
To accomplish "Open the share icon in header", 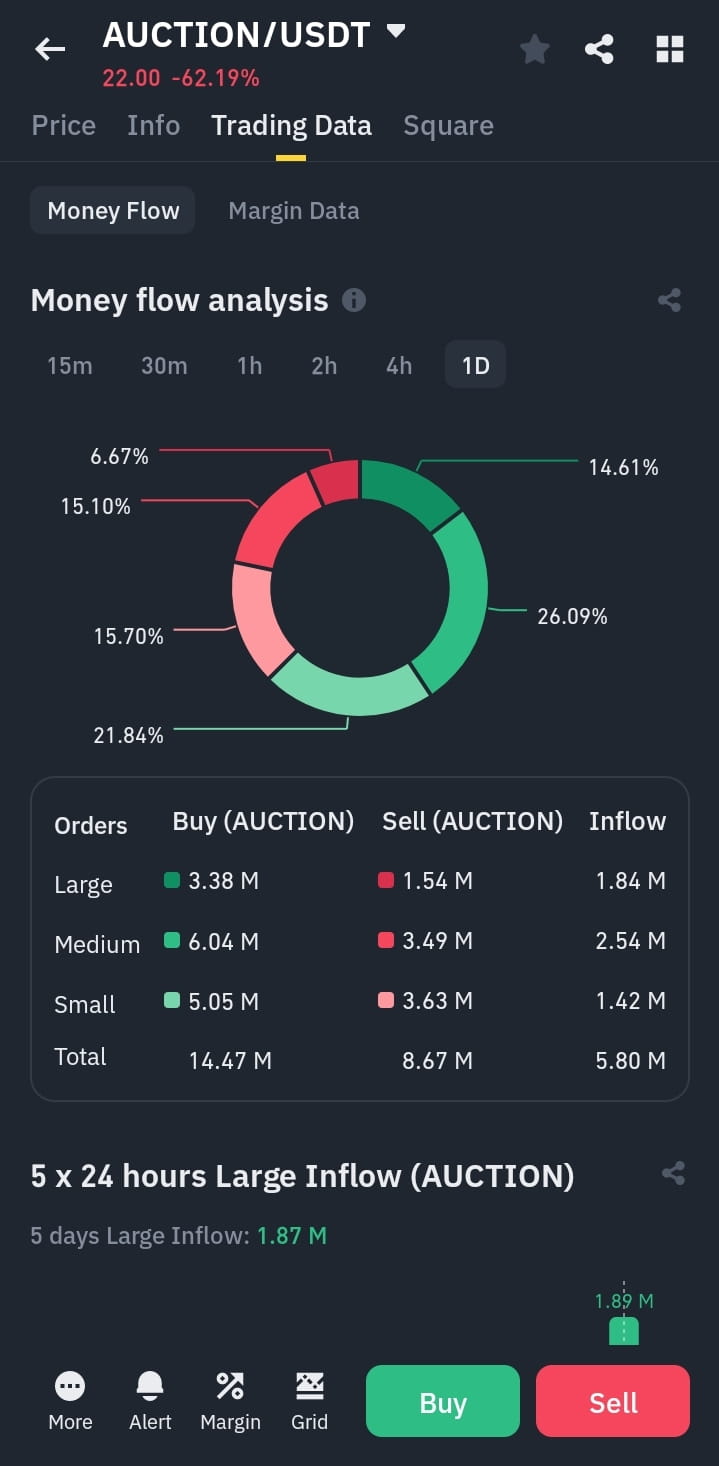I will (x=599, y=48).
